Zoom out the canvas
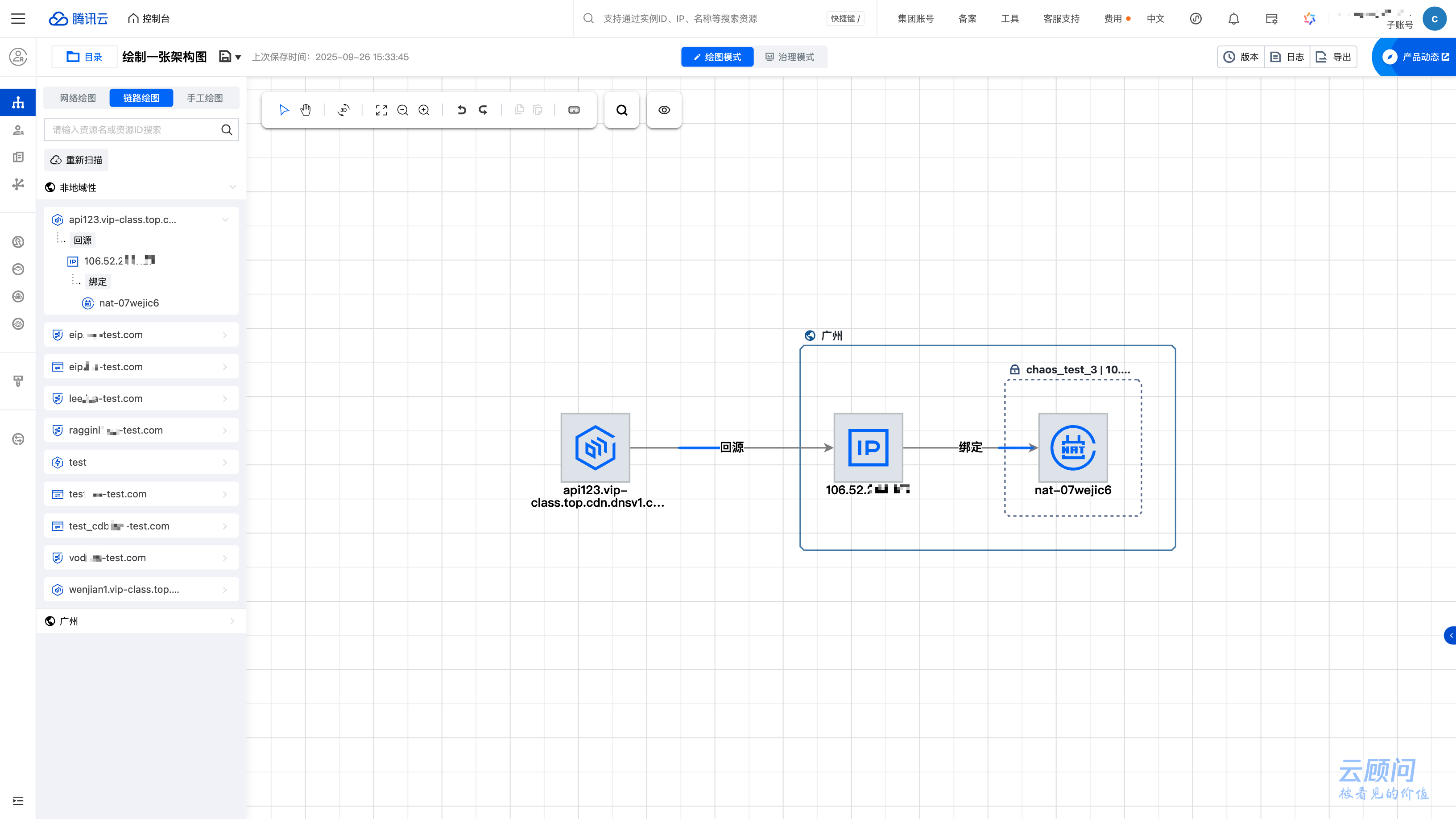Viewport: 1456px width, 819px height. [402, 110]
